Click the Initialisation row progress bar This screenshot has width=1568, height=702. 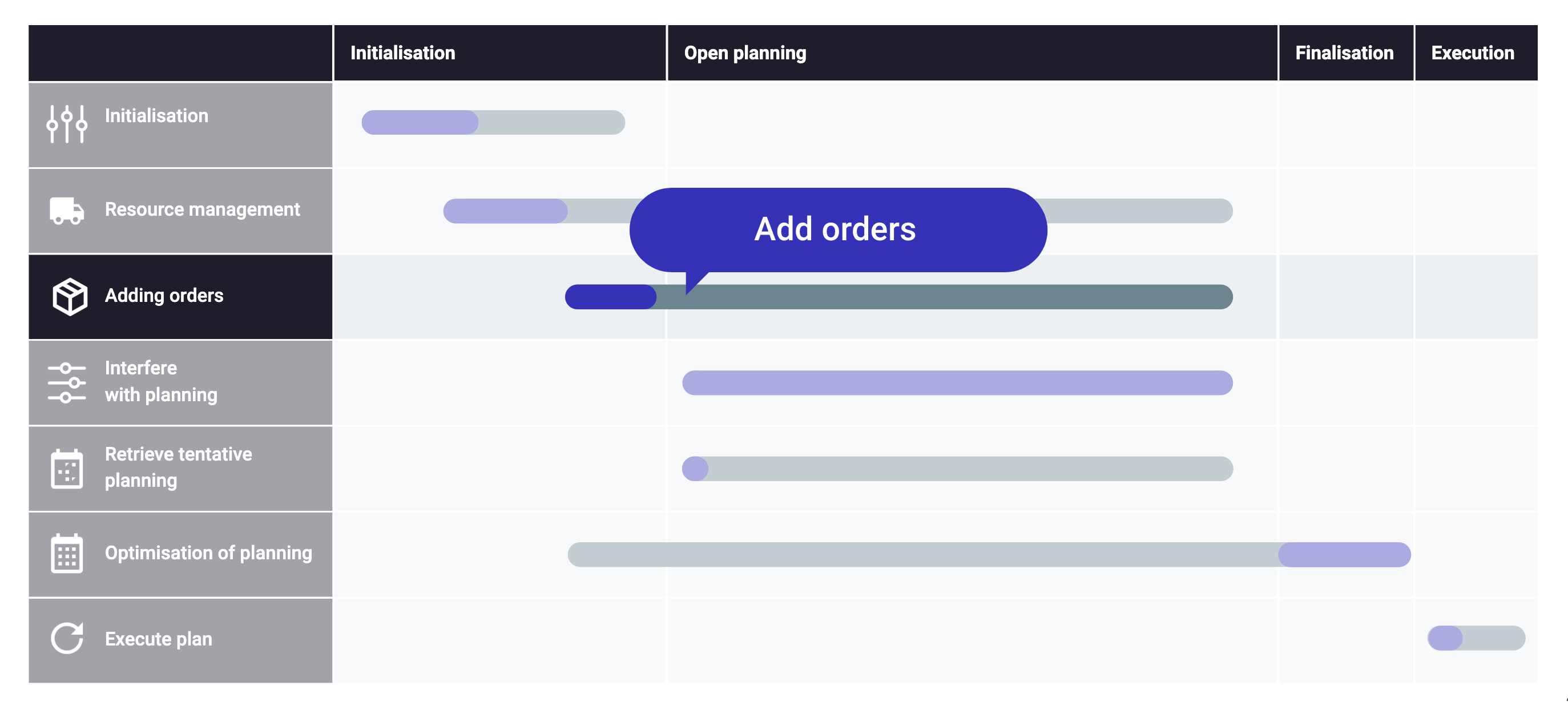click(493, 122)
